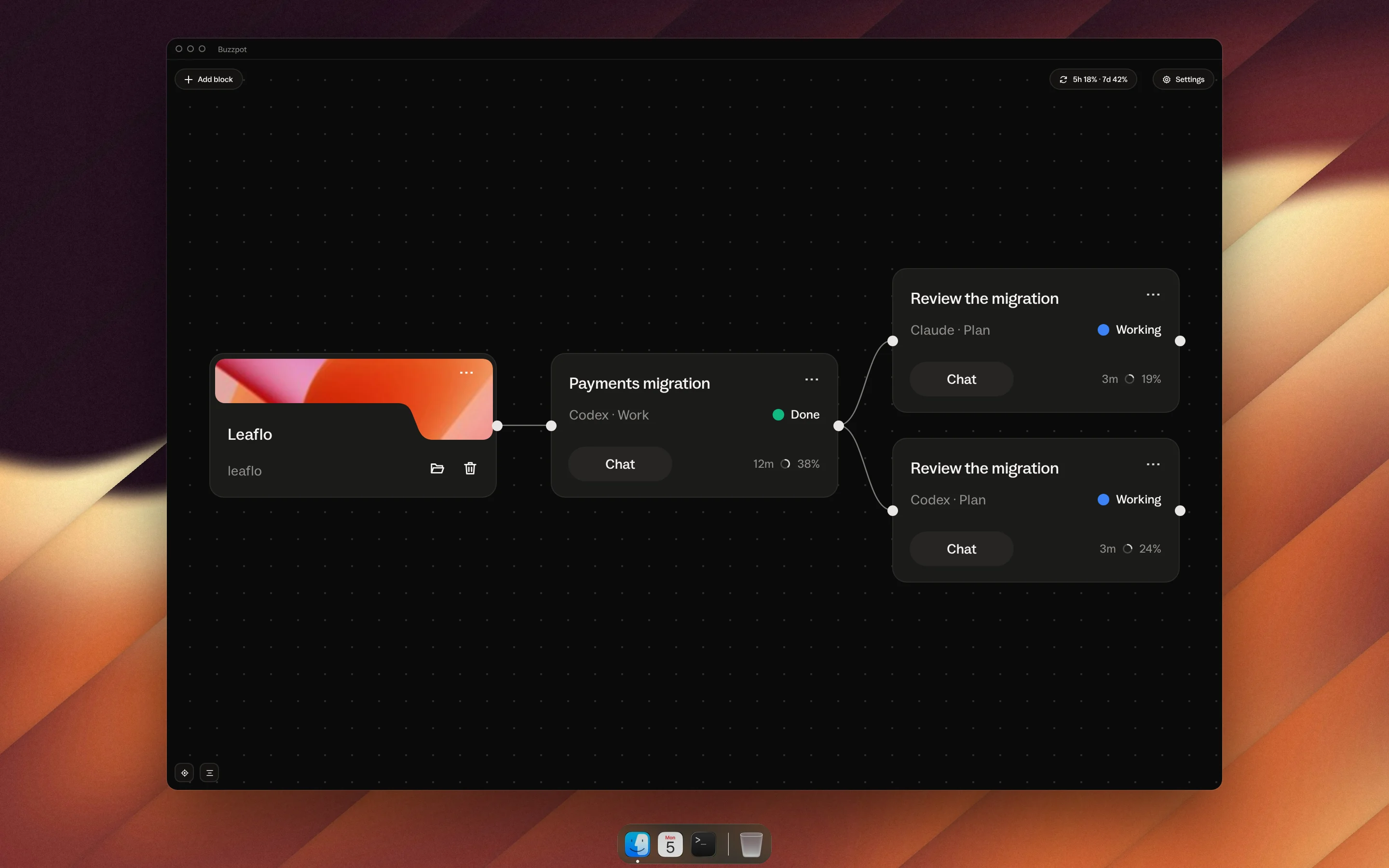The height and width of the screenshot is (868, 1389).
Task: Open Settings from the top bar
Action: tap(1183, 79)
